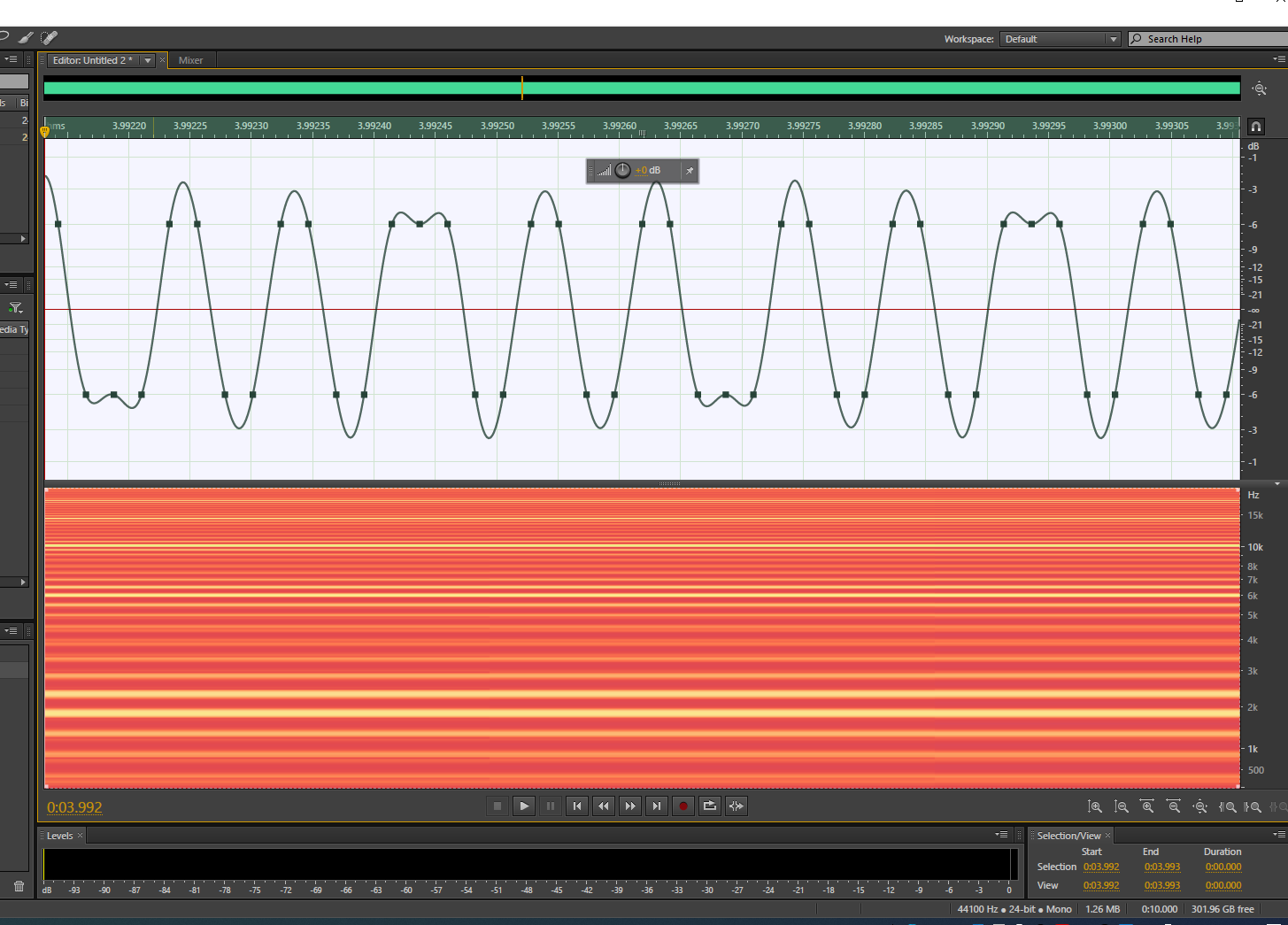Edit the View End time value
Image resolution: width=1288 pixels, height=925 pixels.
(x=1162, y=885)
